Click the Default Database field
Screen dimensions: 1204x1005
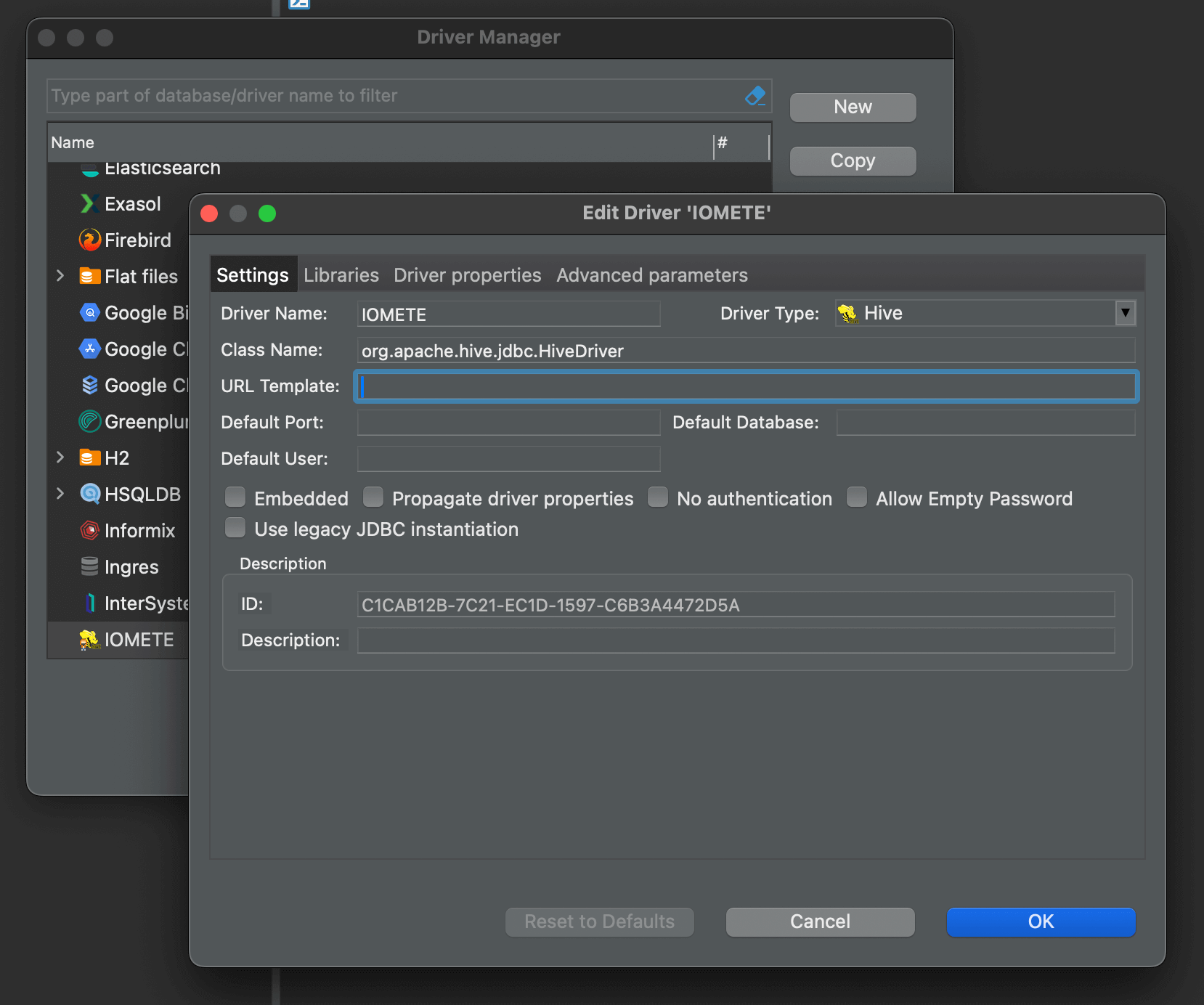point(985,423)
